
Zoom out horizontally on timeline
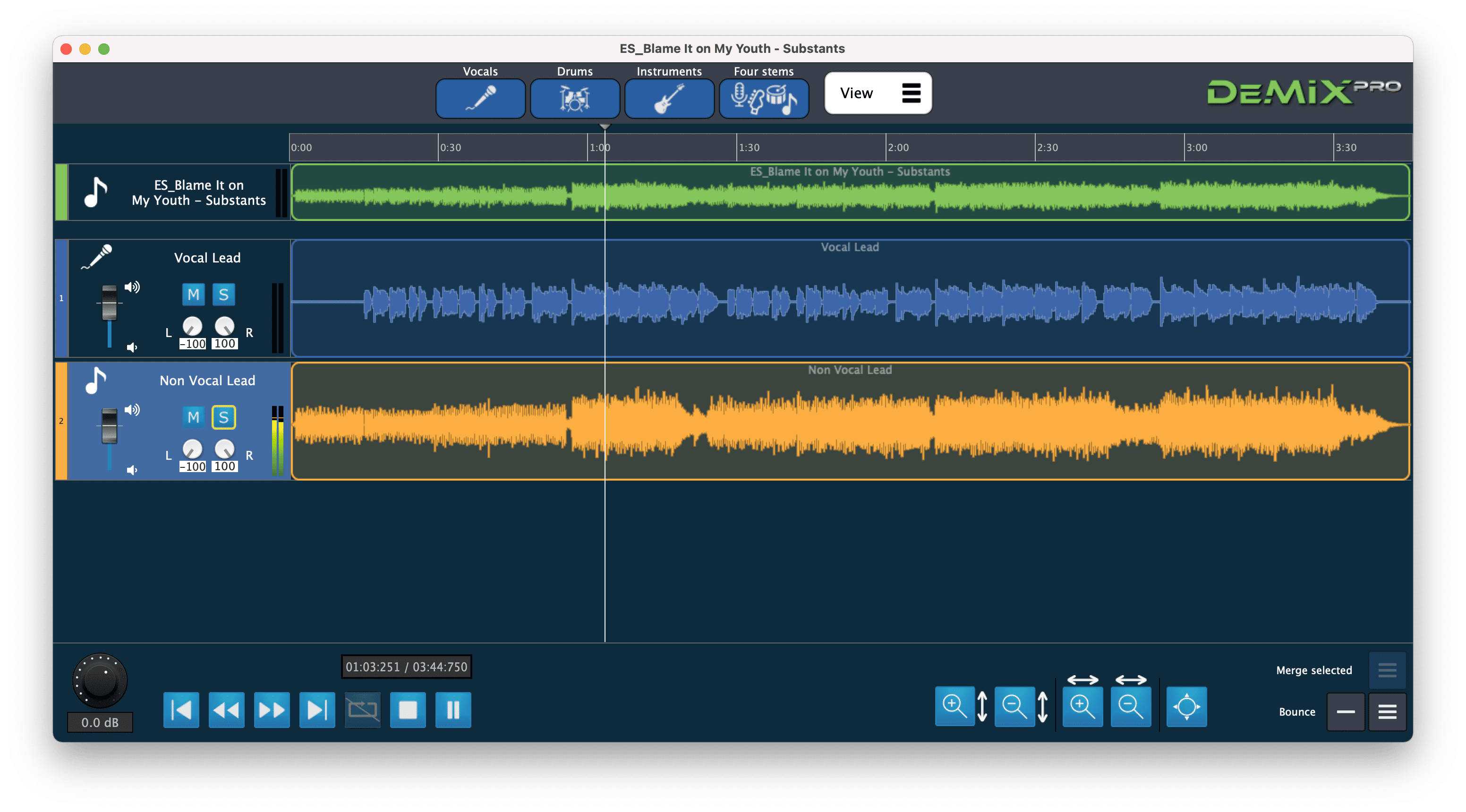(x=1131, y=706)
